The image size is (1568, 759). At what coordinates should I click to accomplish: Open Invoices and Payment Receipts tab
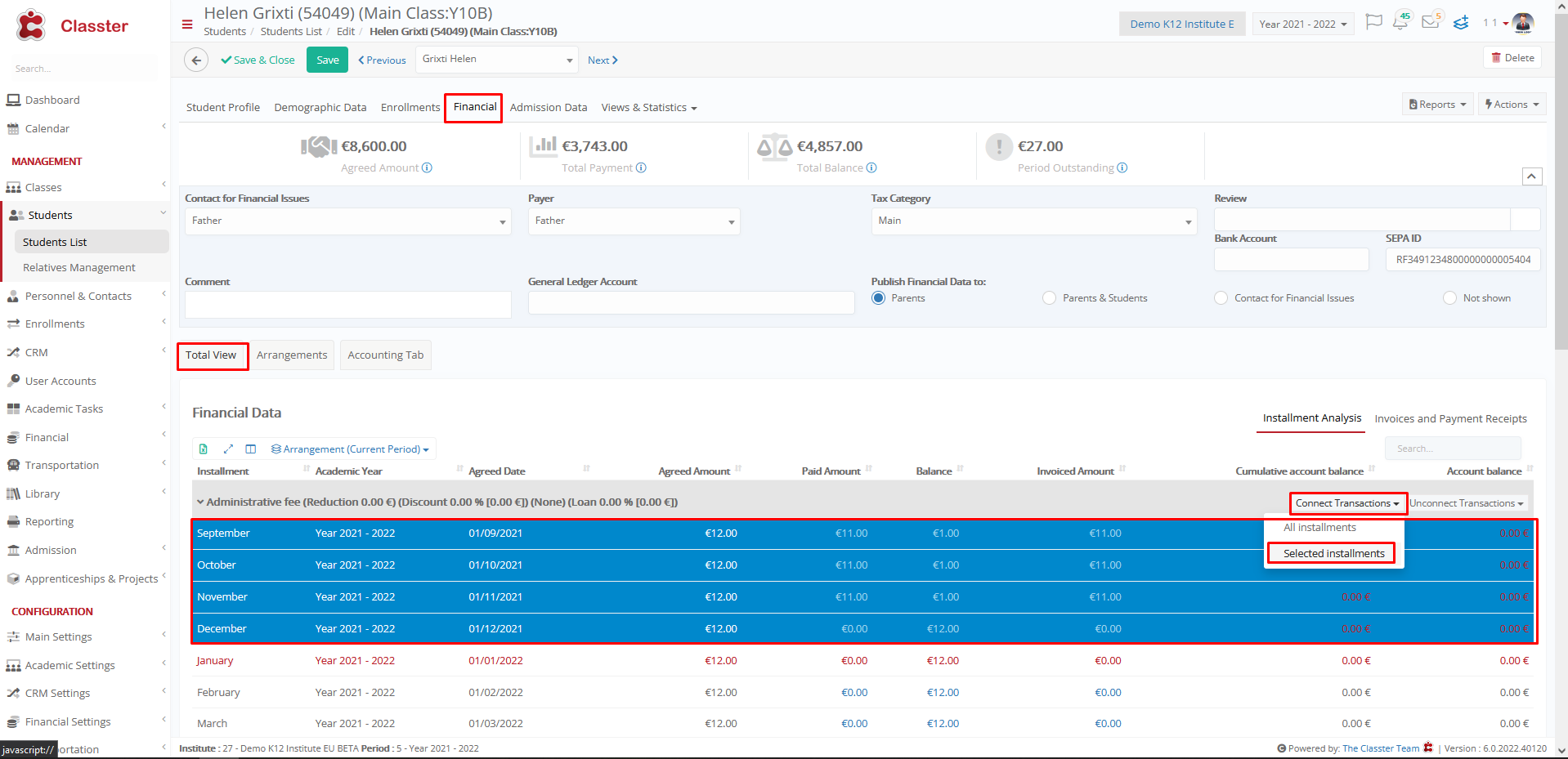pos(1450,418)
